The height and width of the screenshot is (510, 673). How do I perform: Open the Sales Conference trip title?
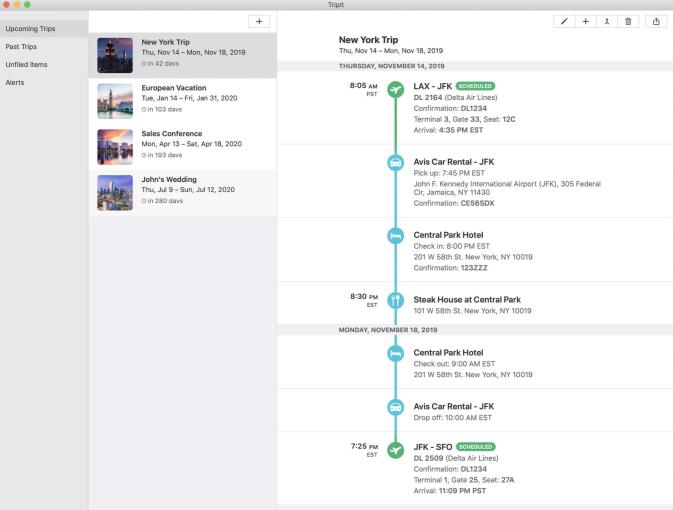pos(172,134)
